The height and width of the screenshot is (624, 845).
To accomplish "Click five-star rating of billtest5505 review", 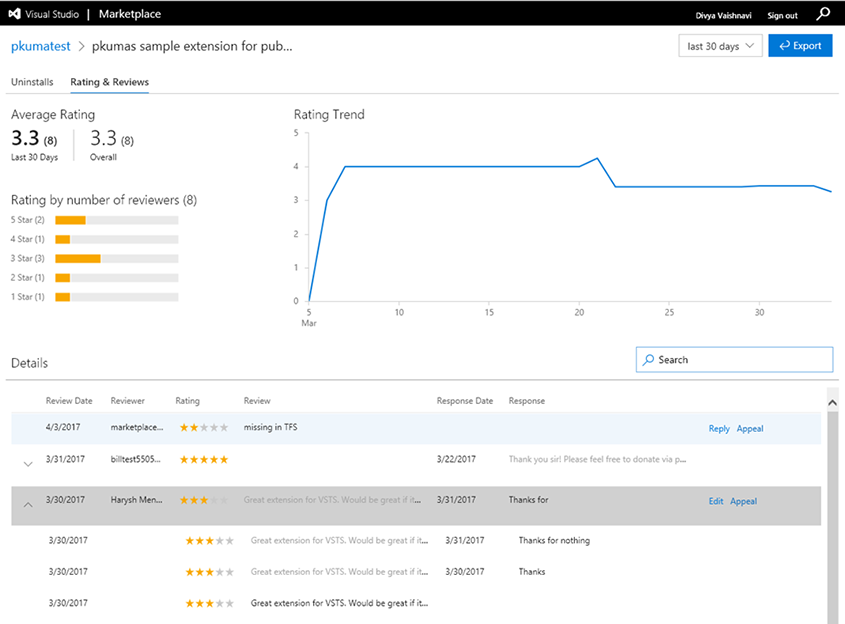I will 204,460.
